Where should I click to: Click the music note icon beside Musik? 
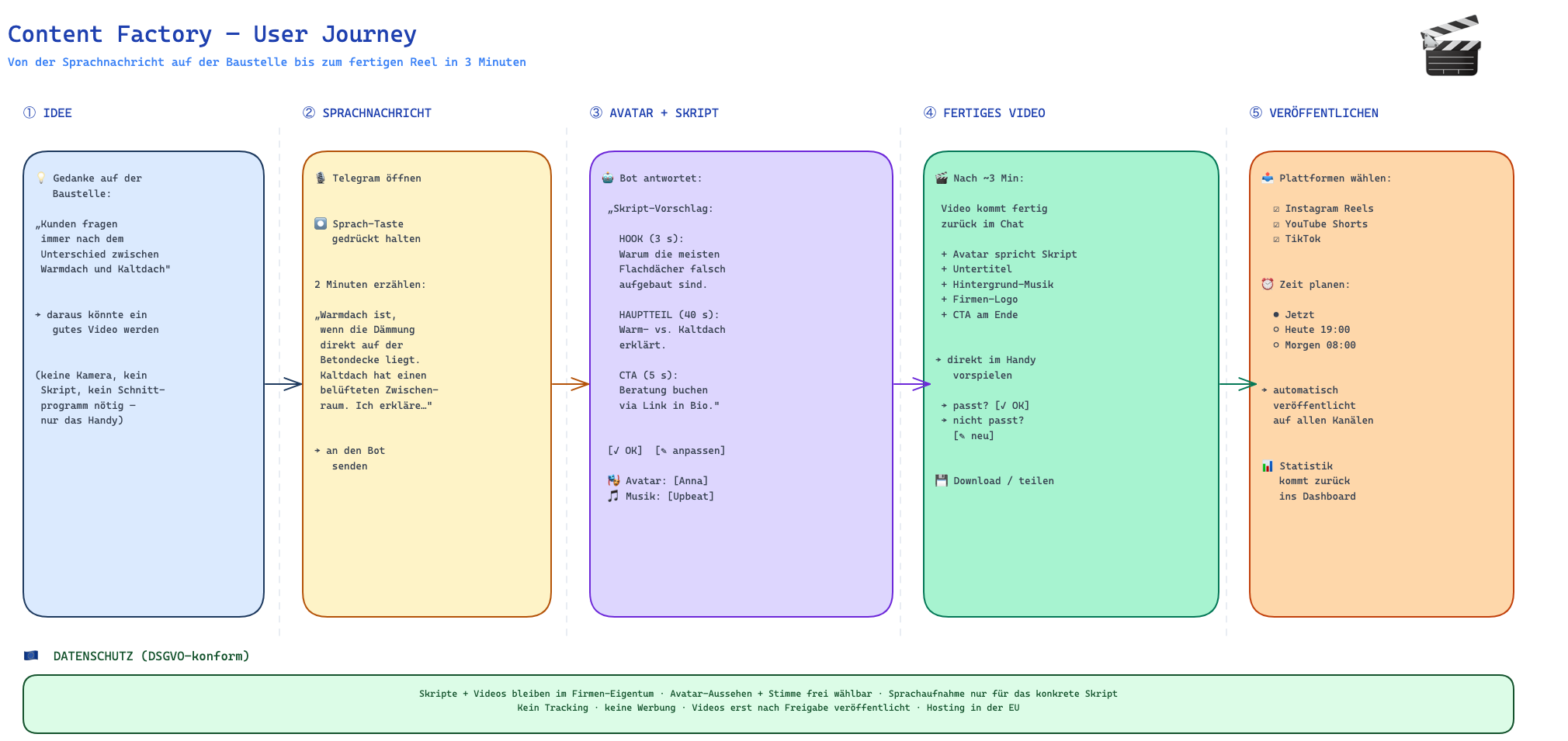tap(613, 496)
